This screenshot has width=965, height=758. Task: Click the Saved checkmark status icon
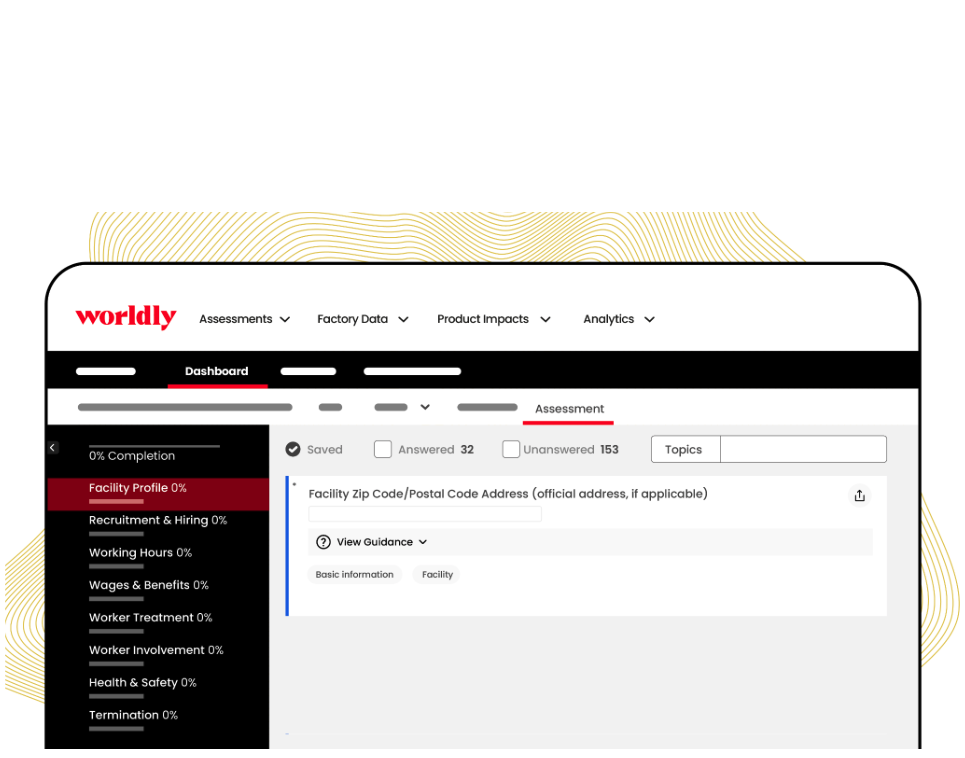[x=291, y=449]
